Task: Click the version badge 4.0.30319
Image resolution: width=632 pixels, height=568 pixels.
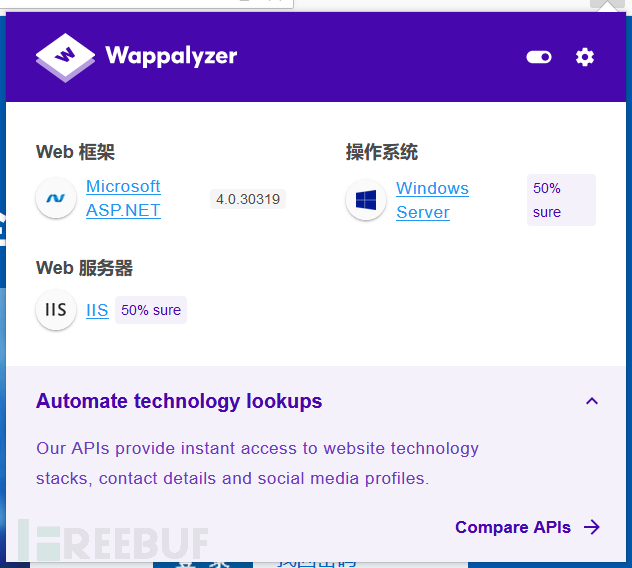Action: (248, 199)
